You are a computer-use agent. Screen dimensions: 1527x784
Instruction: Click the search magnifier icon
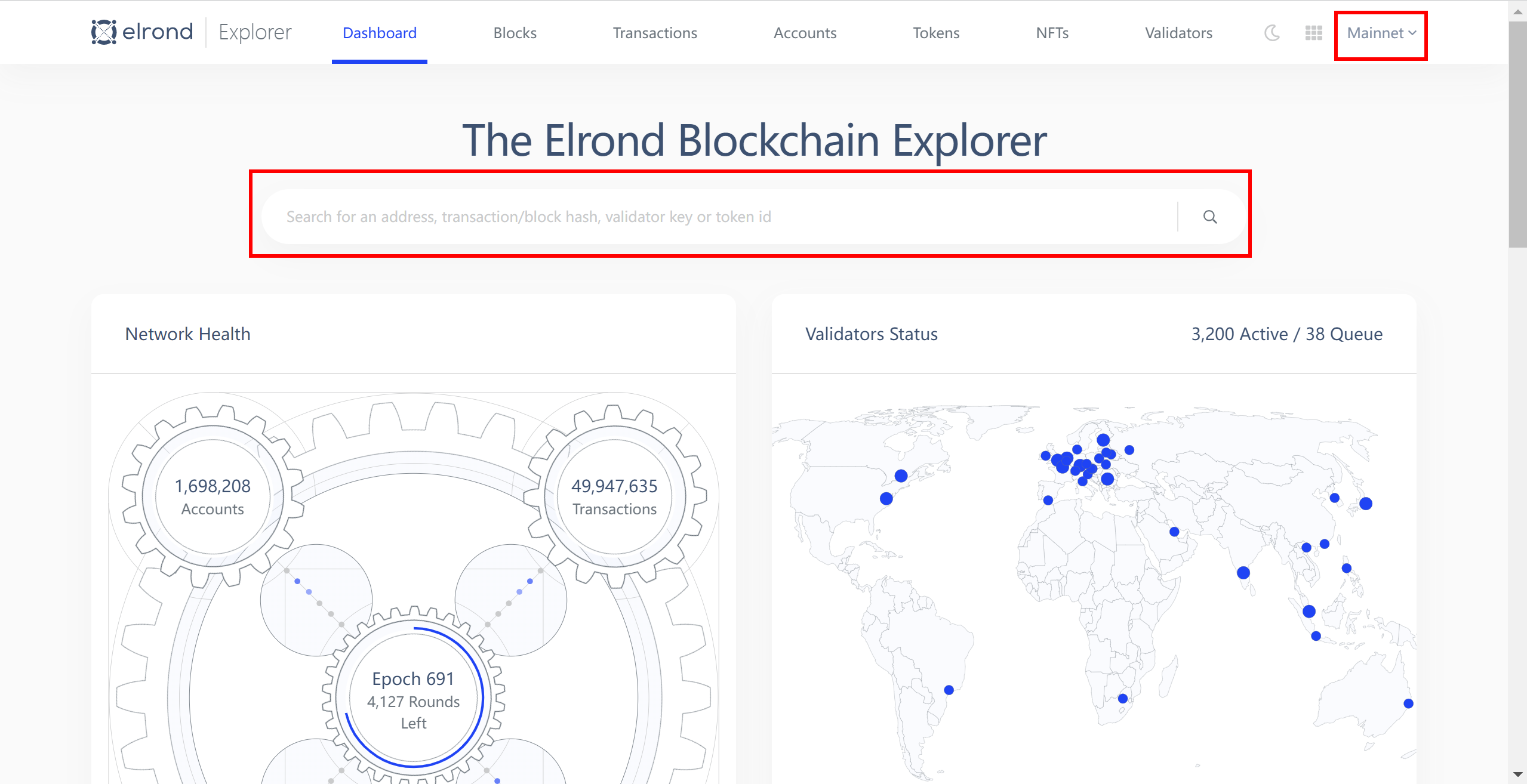point(1210,217)
